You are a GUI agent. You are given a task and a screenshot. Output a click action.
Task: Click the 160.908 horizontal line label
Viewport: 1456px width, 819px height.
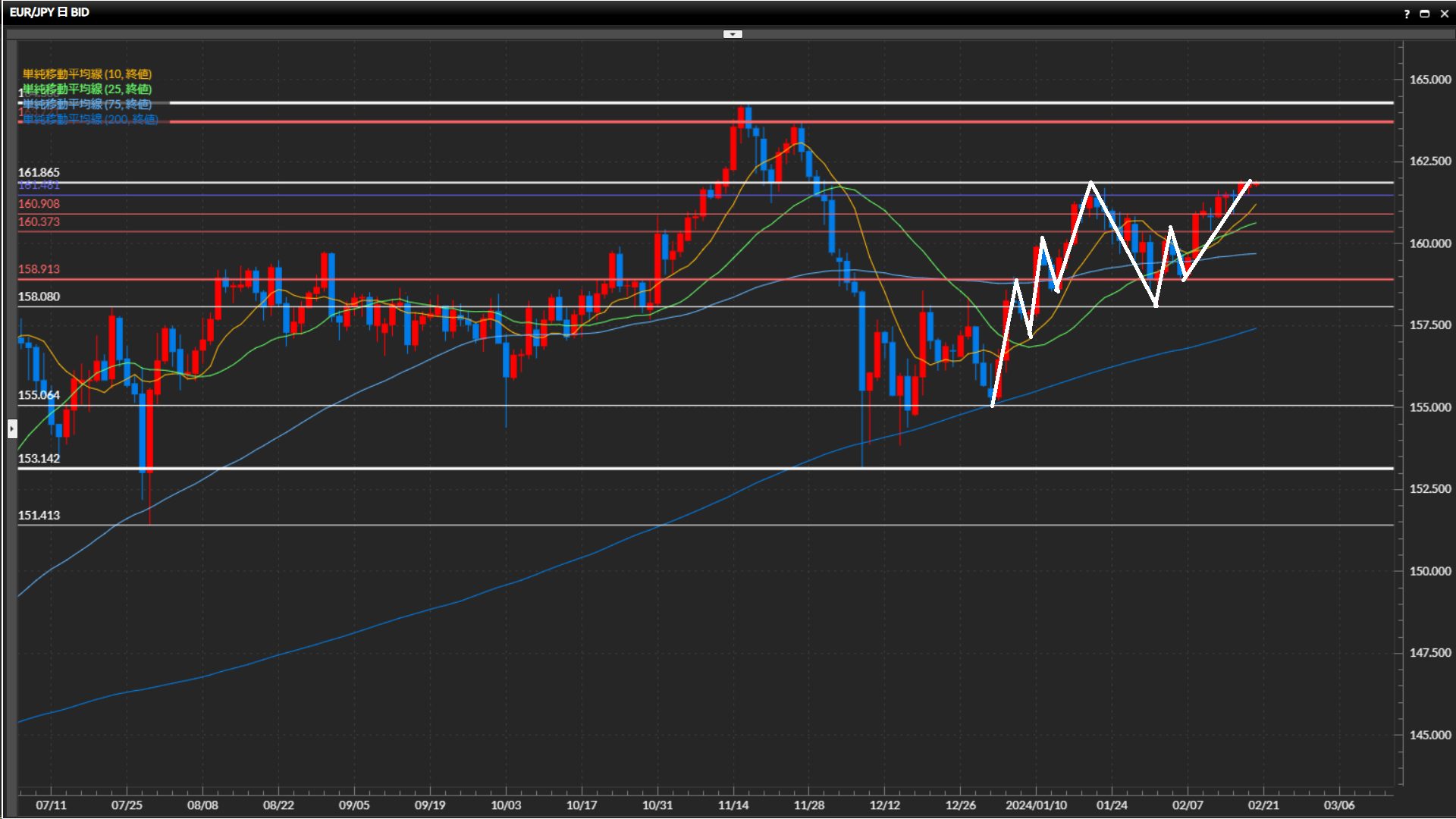pos(39,204)
